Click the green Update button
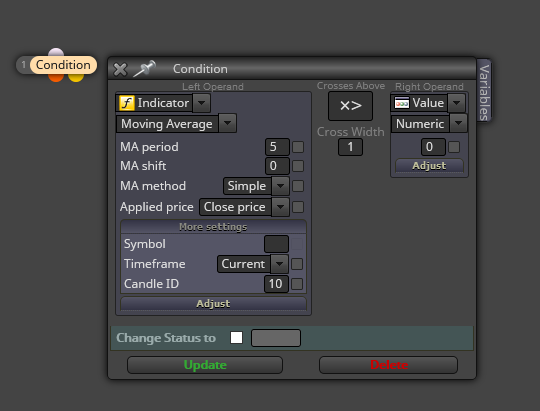 (205, 365)
